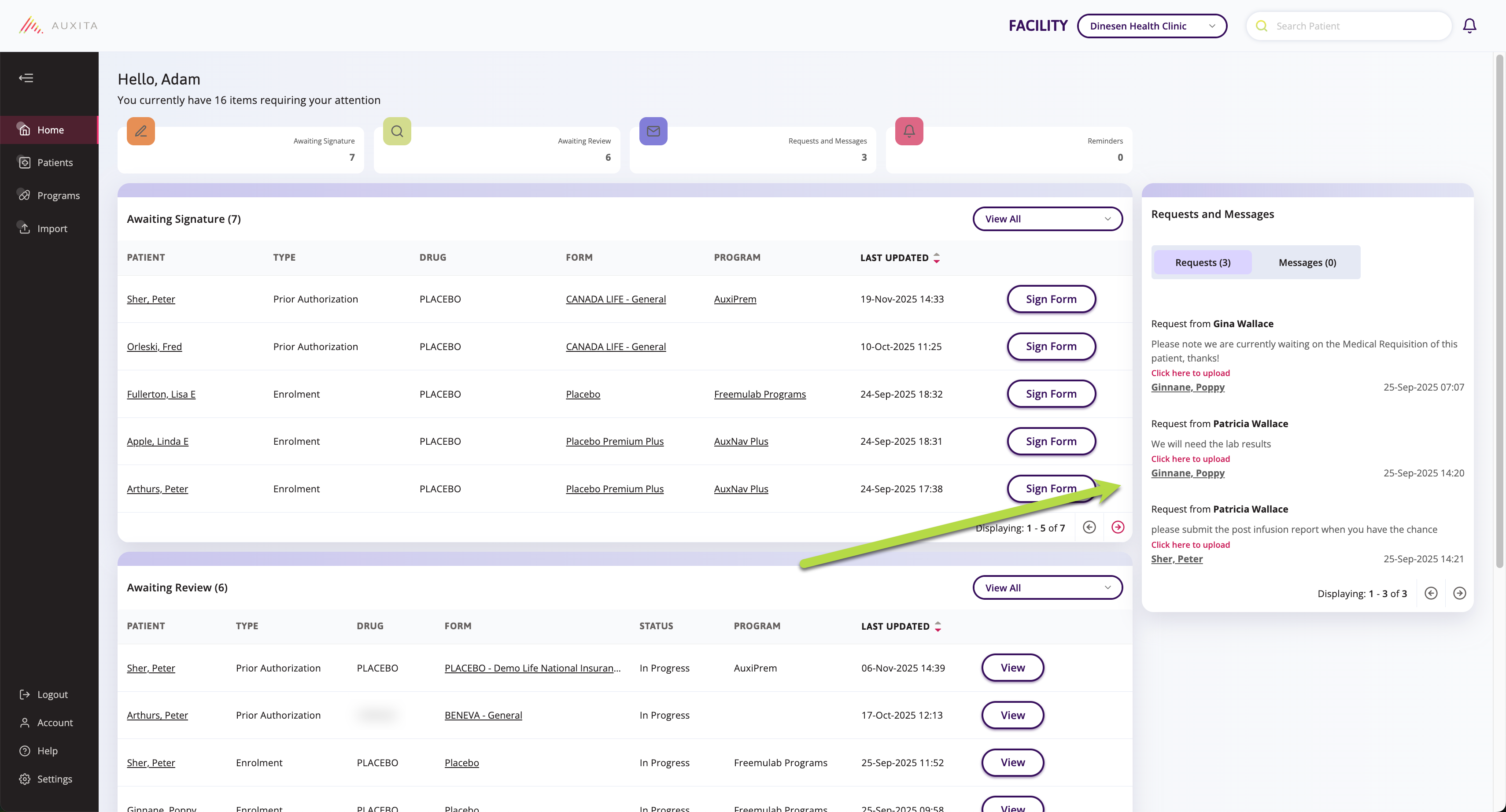Open notifications via the bell icon
This screenshot has width=1506, height=812.
(x=1469, y=26)
